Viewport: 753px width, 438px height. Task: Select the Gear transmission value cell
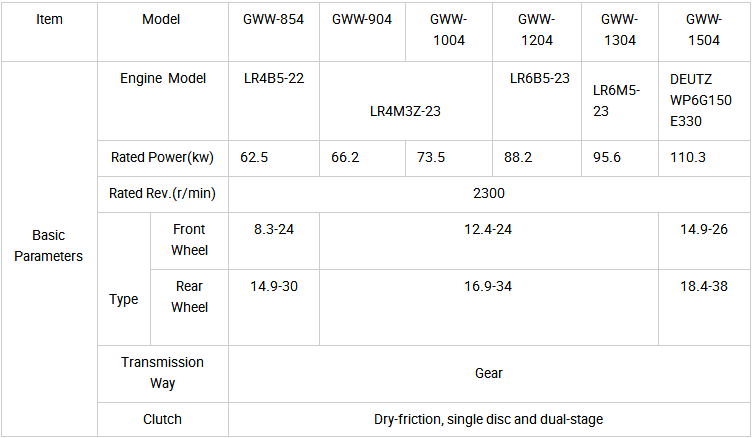(489, 373)
